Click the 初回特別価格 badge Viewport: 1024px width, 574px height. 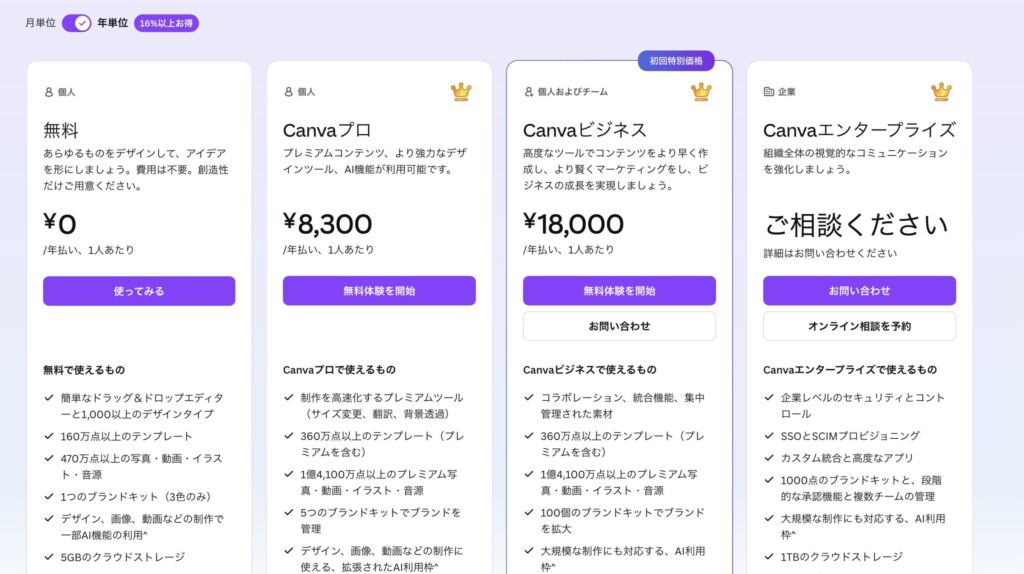pos(676,61)
